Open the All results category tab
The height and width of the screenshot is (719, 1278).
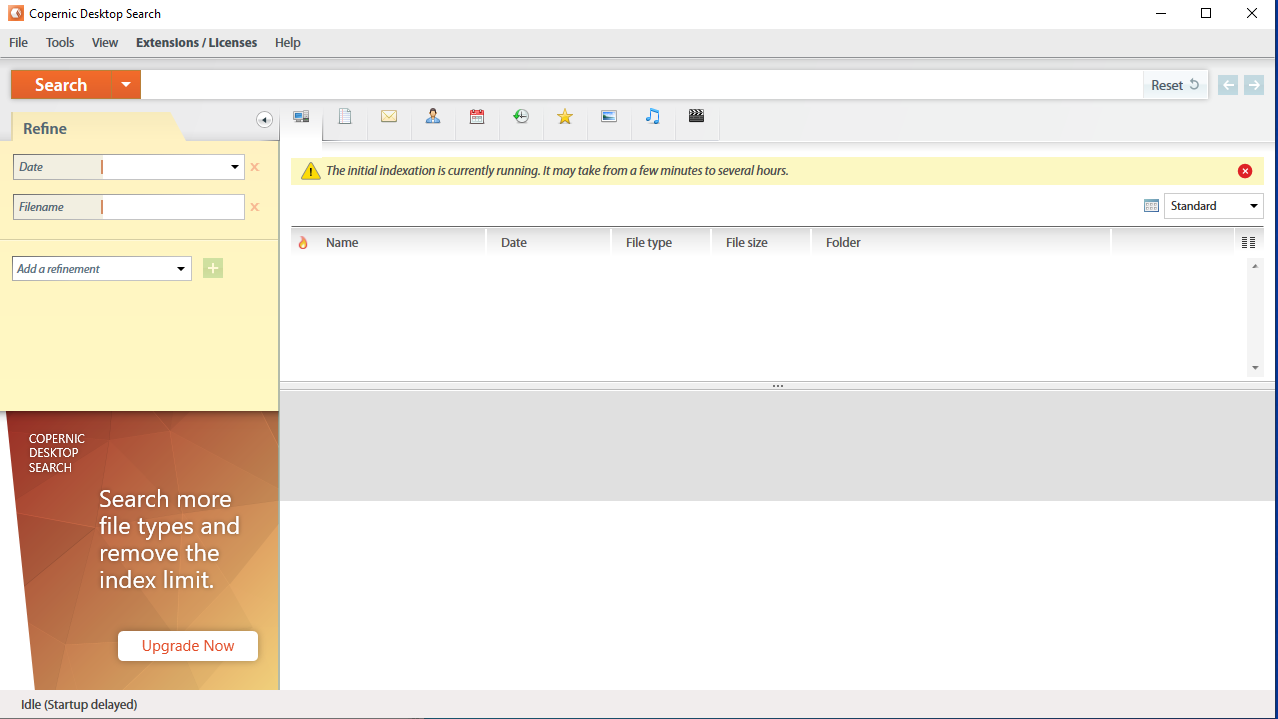(x=301, y=117)
